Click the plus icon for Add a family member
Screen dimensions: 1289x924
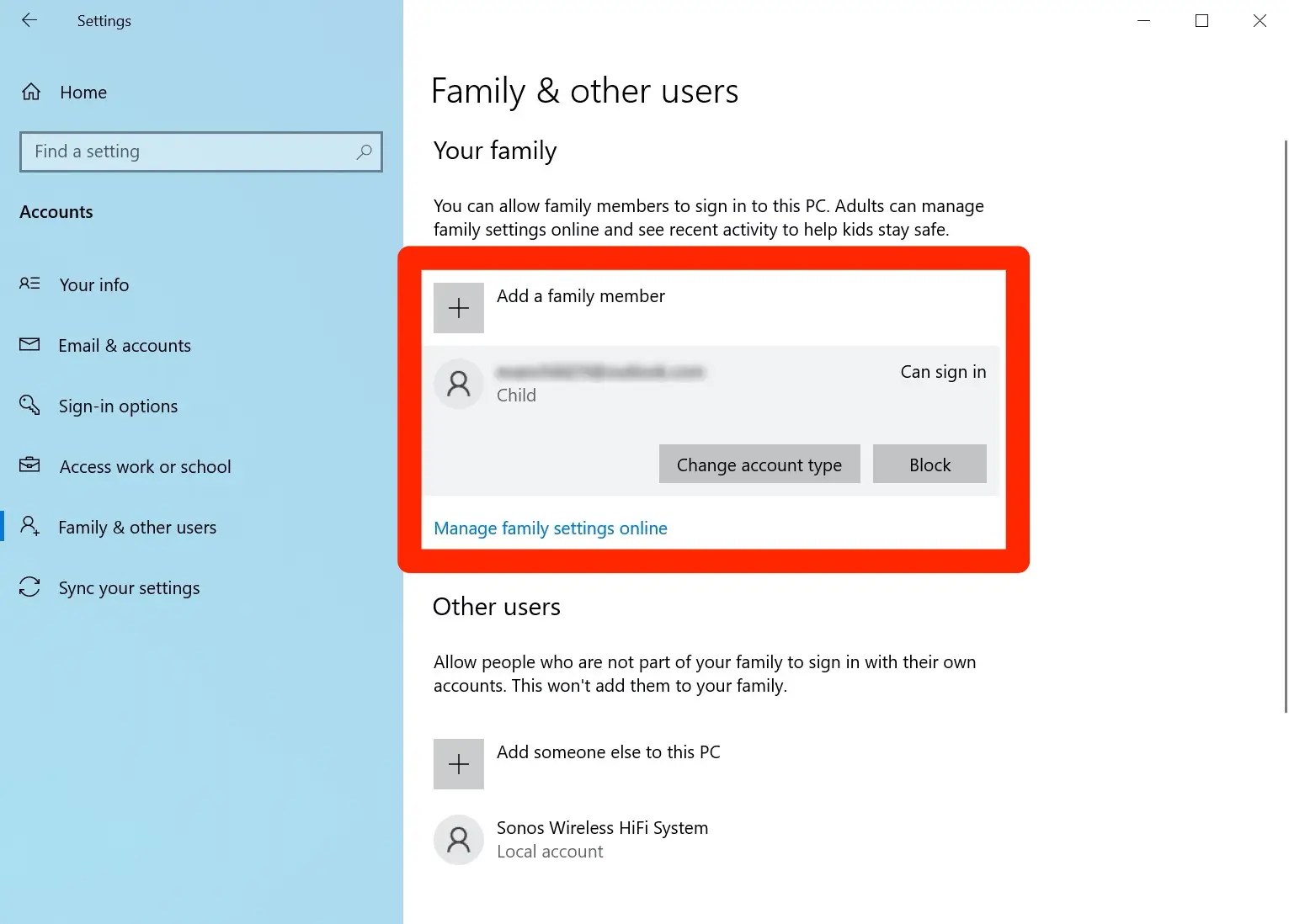pyautogui.click(x=459, y=308)
